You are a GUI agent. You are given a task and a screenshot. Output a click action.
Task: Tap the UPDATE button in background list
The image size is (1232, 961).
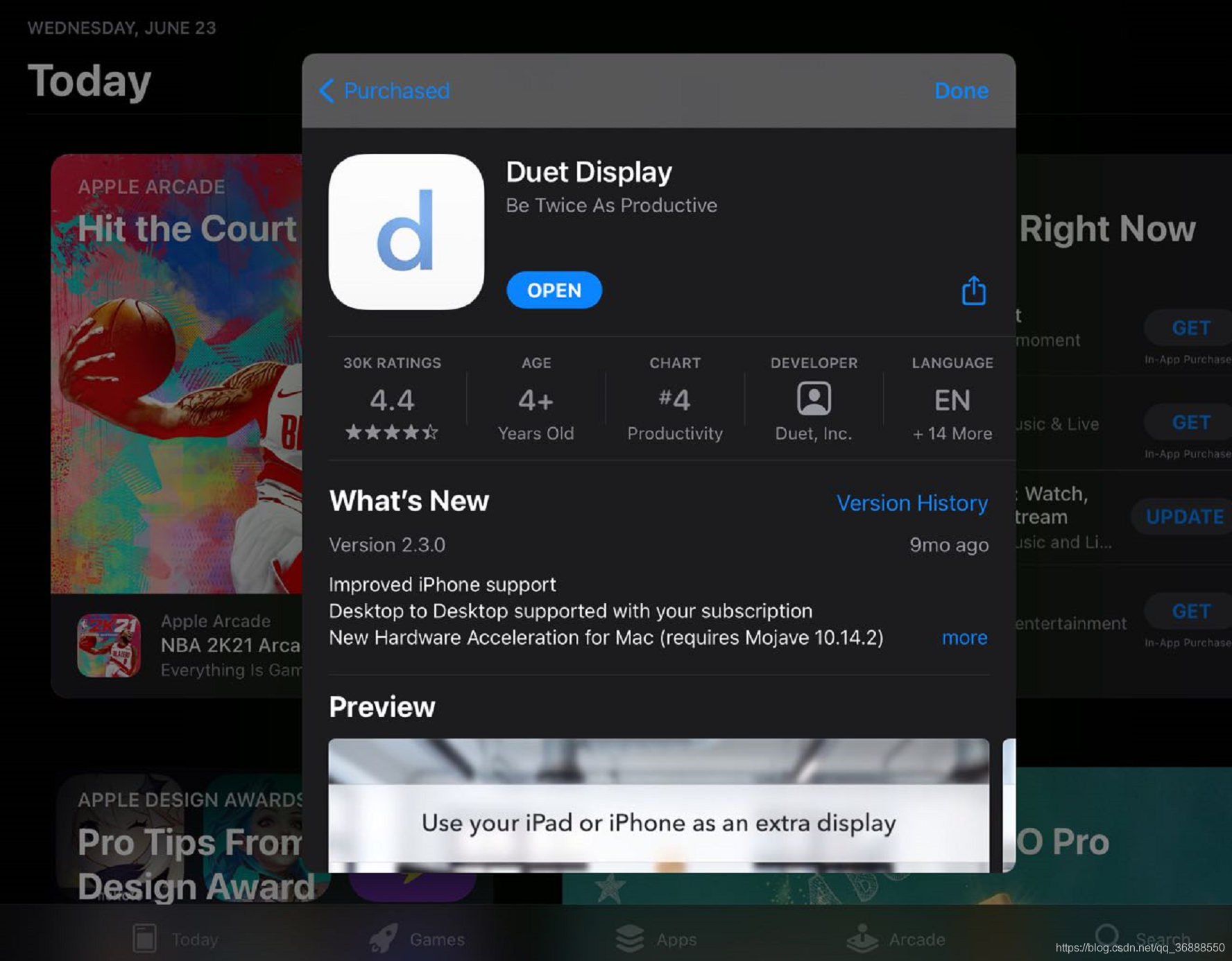point(1183,517)
